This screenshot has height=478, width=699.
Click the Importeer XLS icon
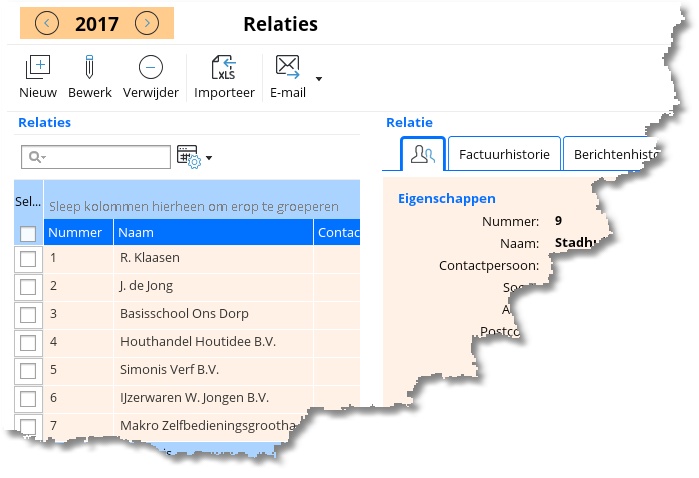click(224, 68)
